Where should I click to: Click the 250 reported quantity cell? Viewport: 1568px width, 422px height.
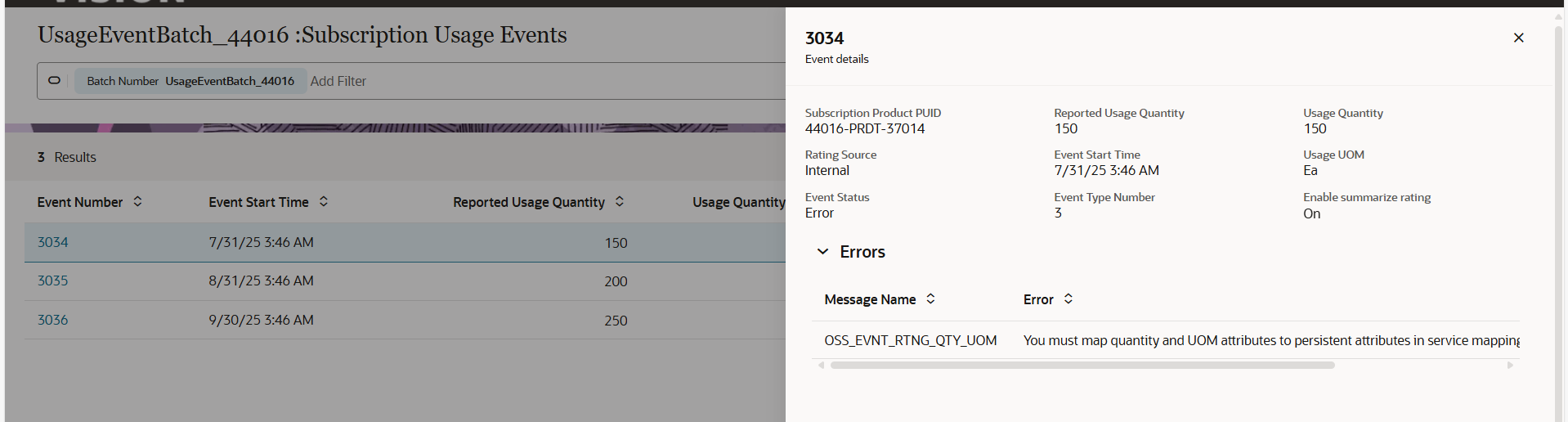[x=616, y=321]
